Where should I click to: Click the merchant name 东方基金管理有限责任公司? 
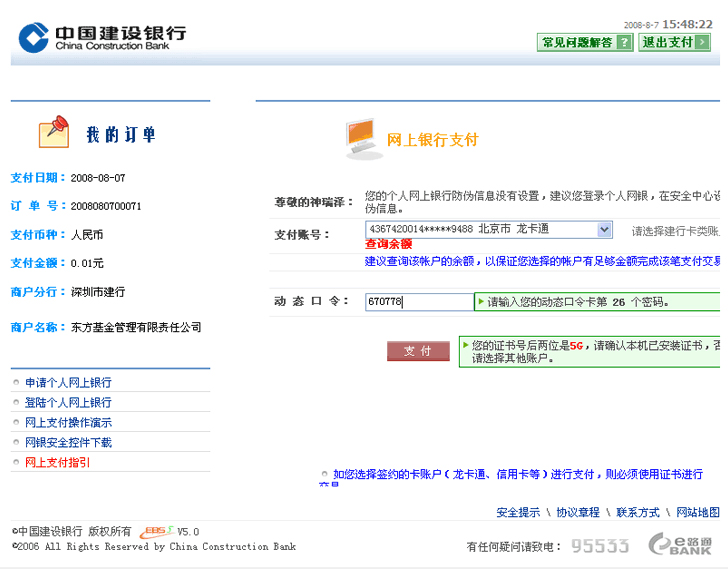136,327
